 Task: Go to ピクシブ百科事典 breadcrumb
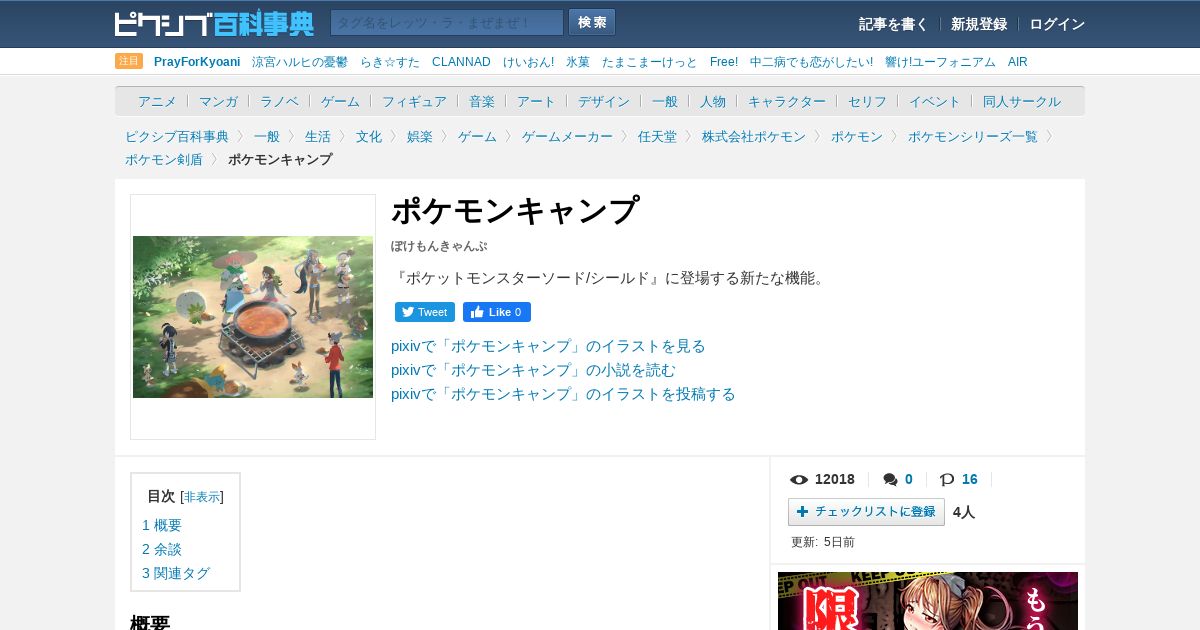point(177,136)
